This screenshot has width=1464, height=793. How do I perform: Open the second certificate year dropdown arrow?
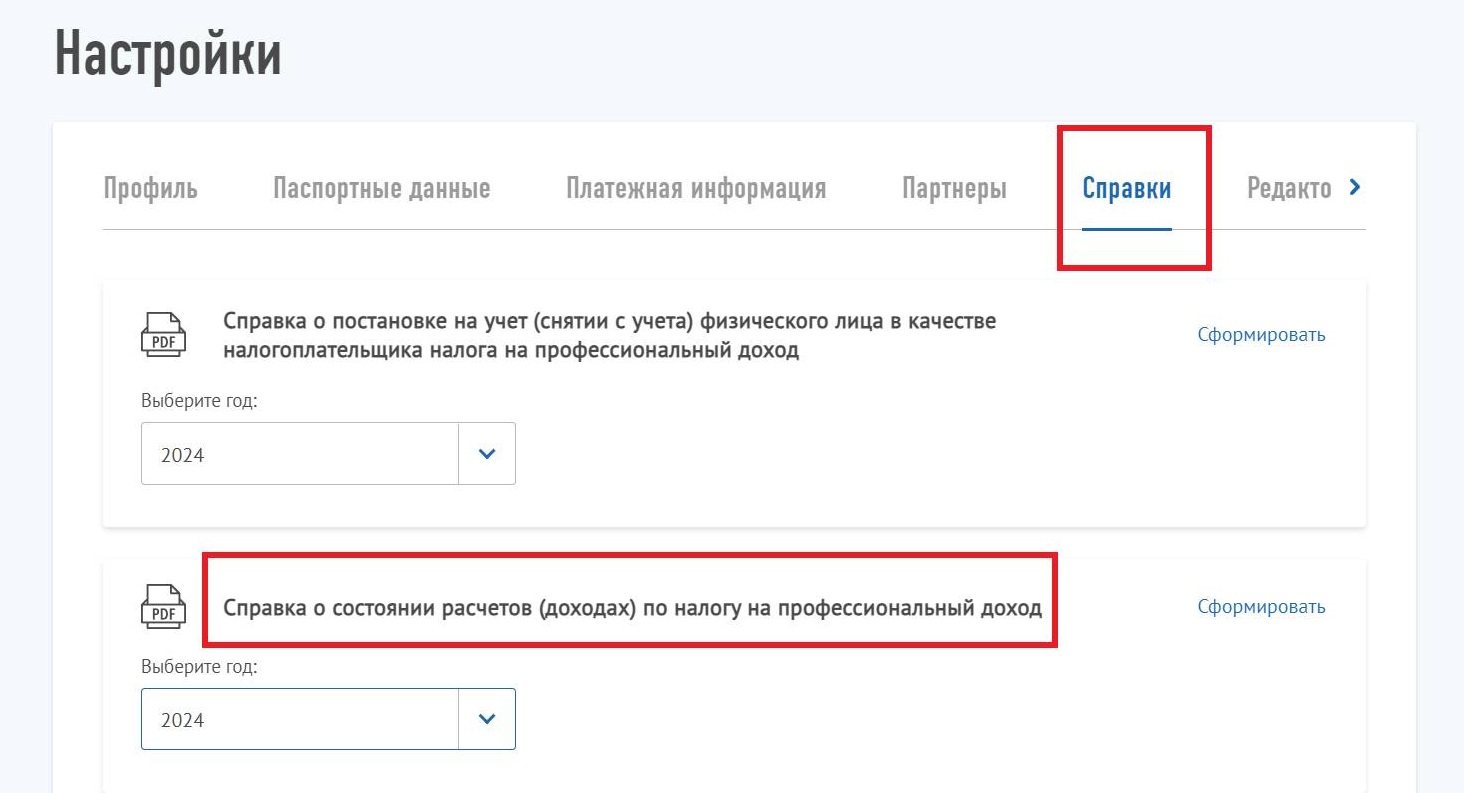487,718
